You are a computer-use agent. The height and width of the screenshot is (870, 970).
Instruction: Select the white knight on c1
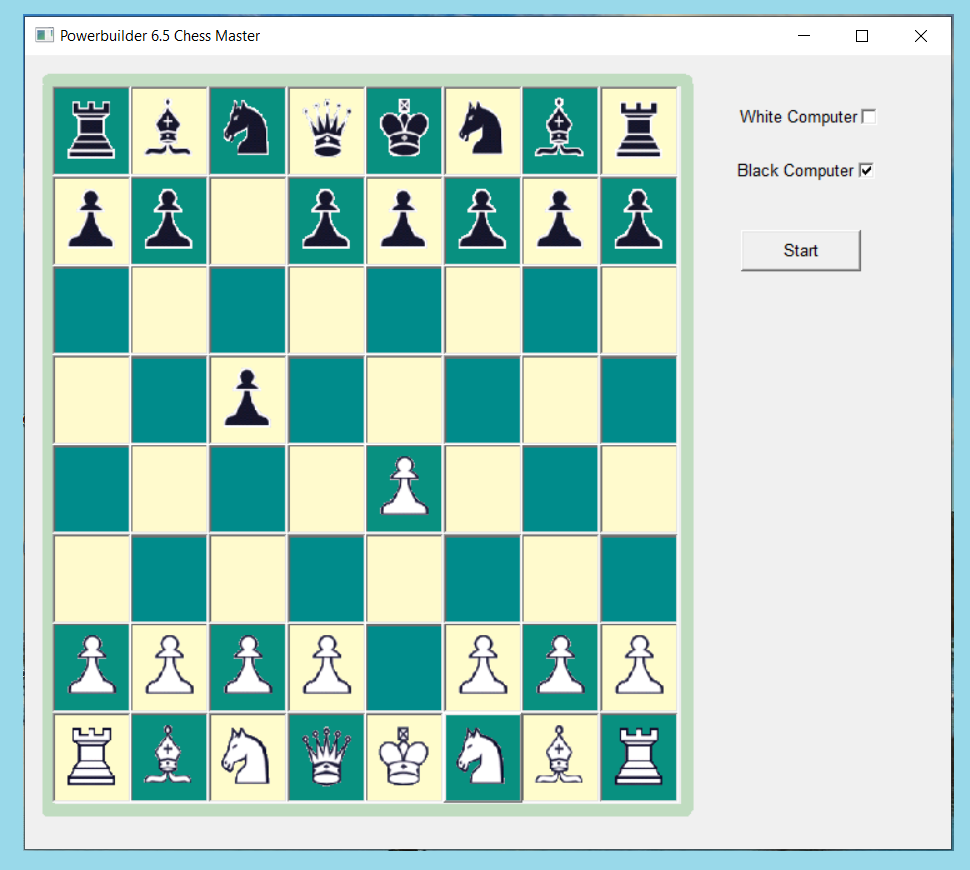[247, 757]
